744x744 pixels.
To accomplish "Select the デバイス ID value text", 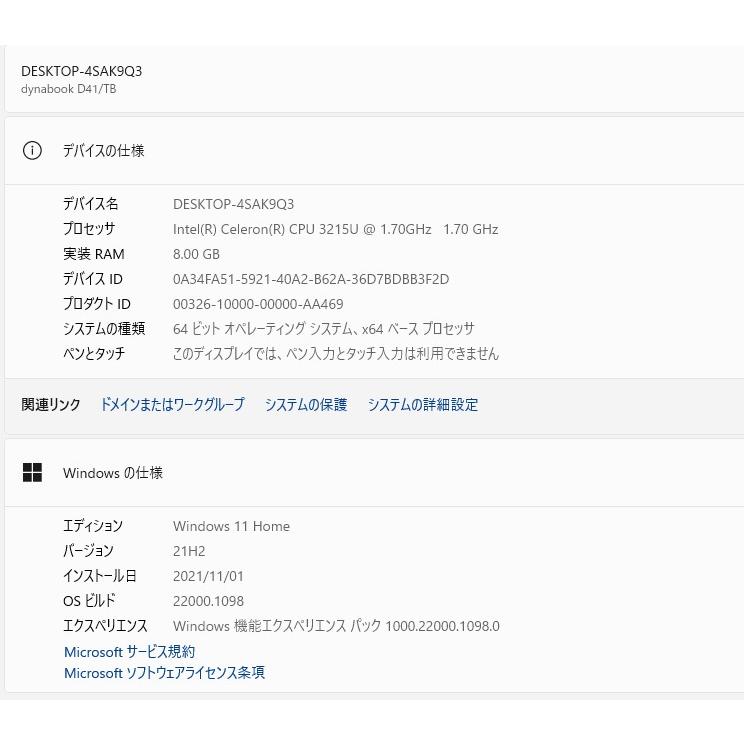I will tap(311, 279).
